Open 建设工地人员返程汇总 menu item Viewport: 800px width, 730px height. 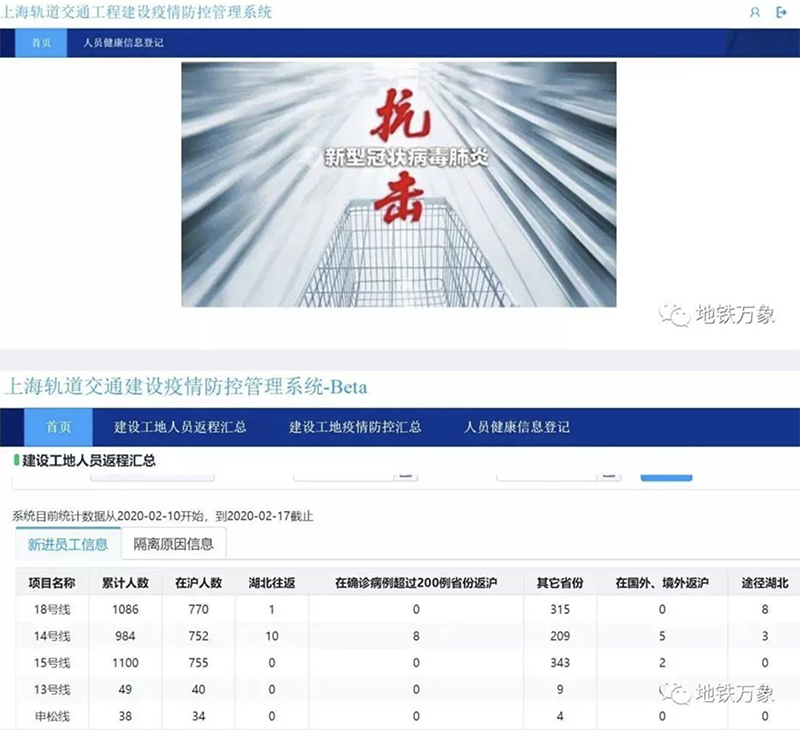point(180,427)
